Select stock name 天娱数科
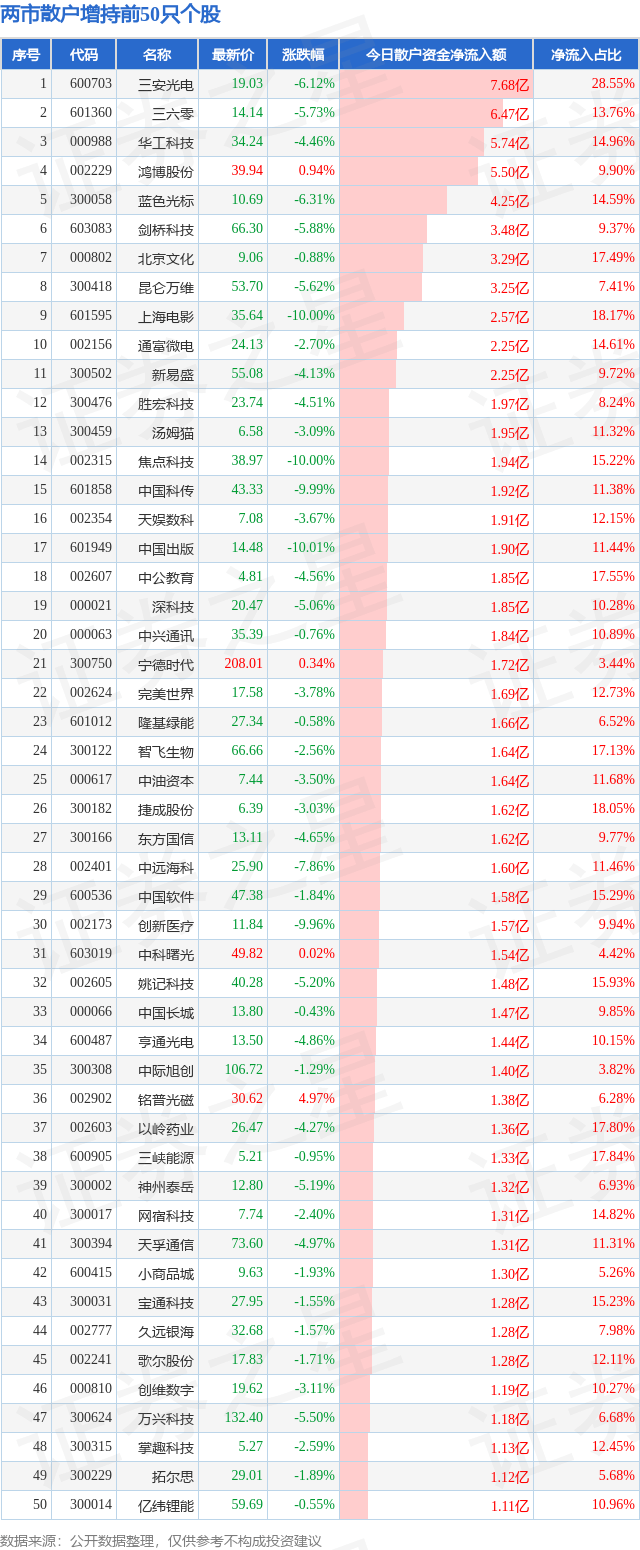 166,519
